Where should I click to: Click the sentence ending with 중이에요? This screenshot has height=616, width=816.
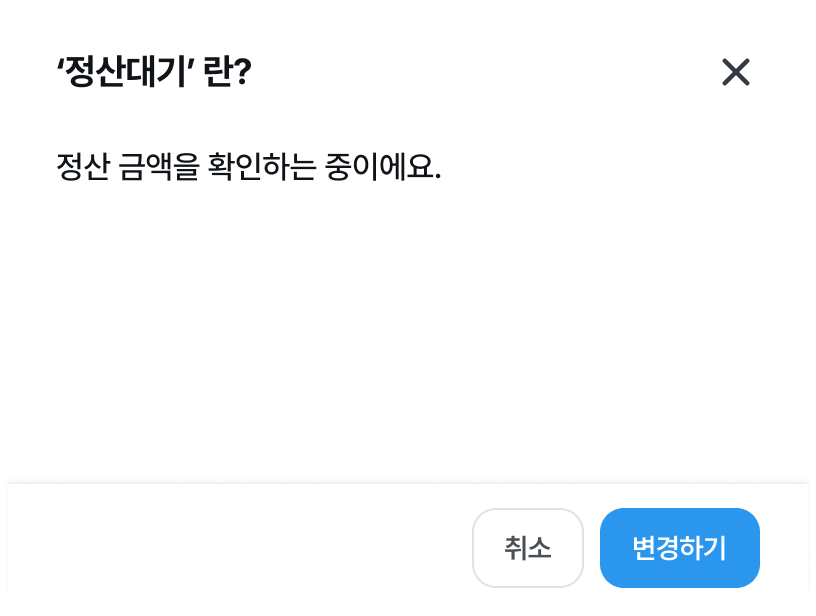(248, 164)
